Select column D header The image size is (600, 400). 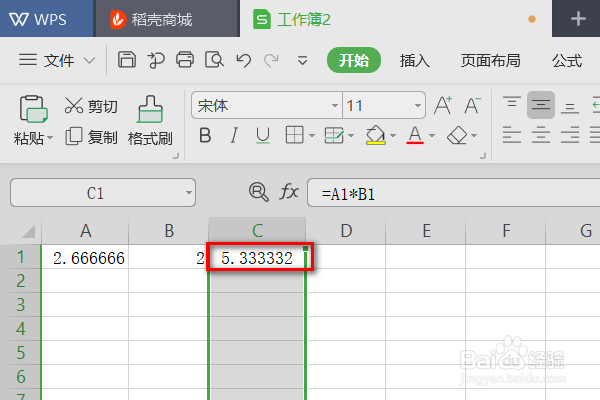pos(346,231)
